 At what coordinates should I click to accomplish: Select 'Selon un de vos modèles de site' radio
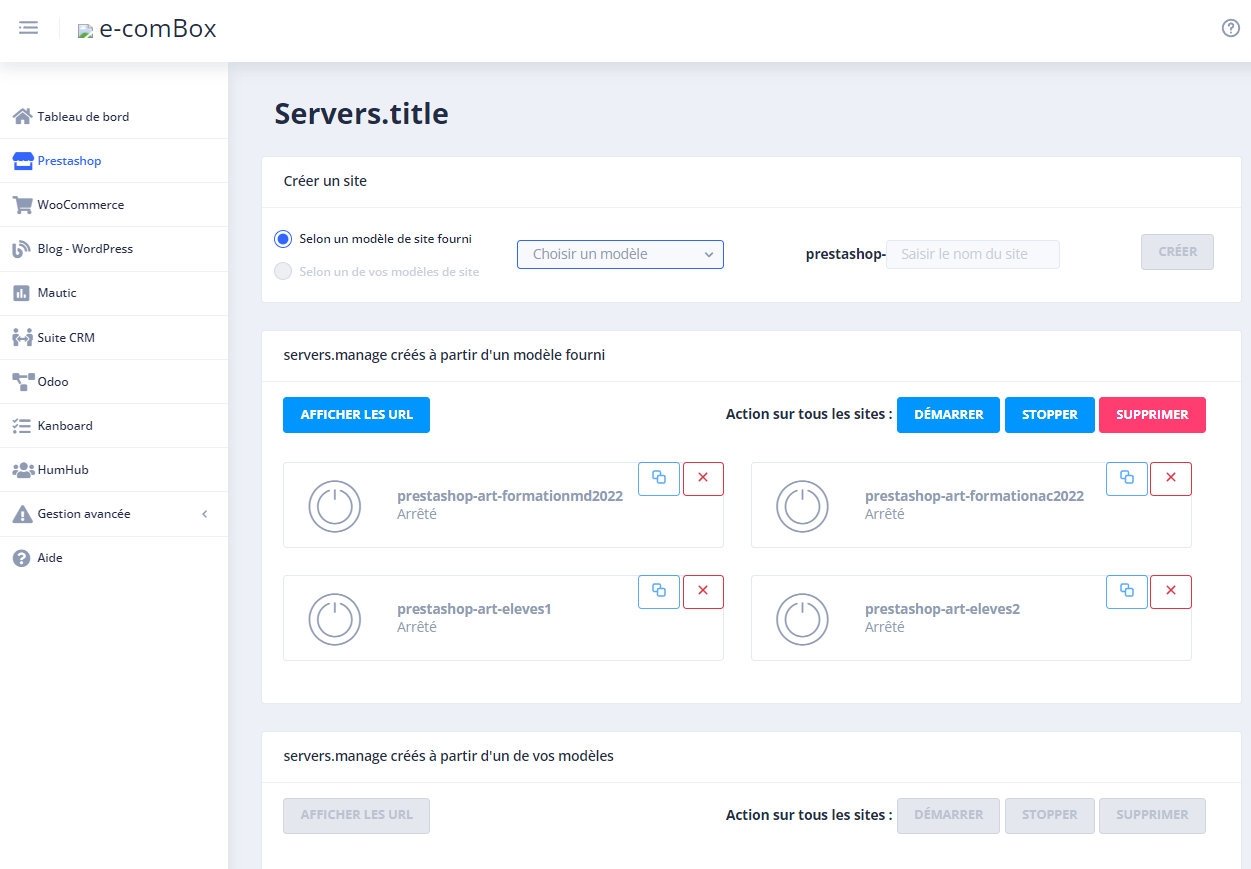pos(283,271)
